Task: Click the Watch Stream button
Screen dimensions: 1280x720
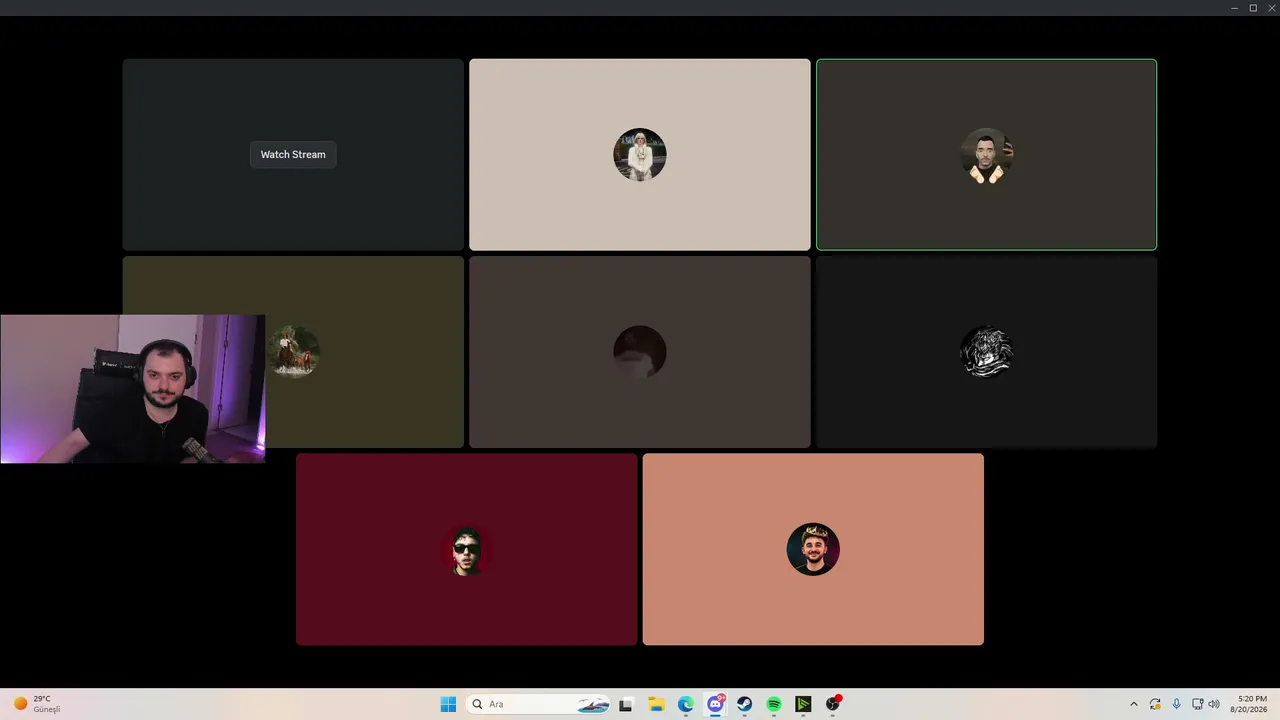Action: pyautogui.click(x=293, y=154)
